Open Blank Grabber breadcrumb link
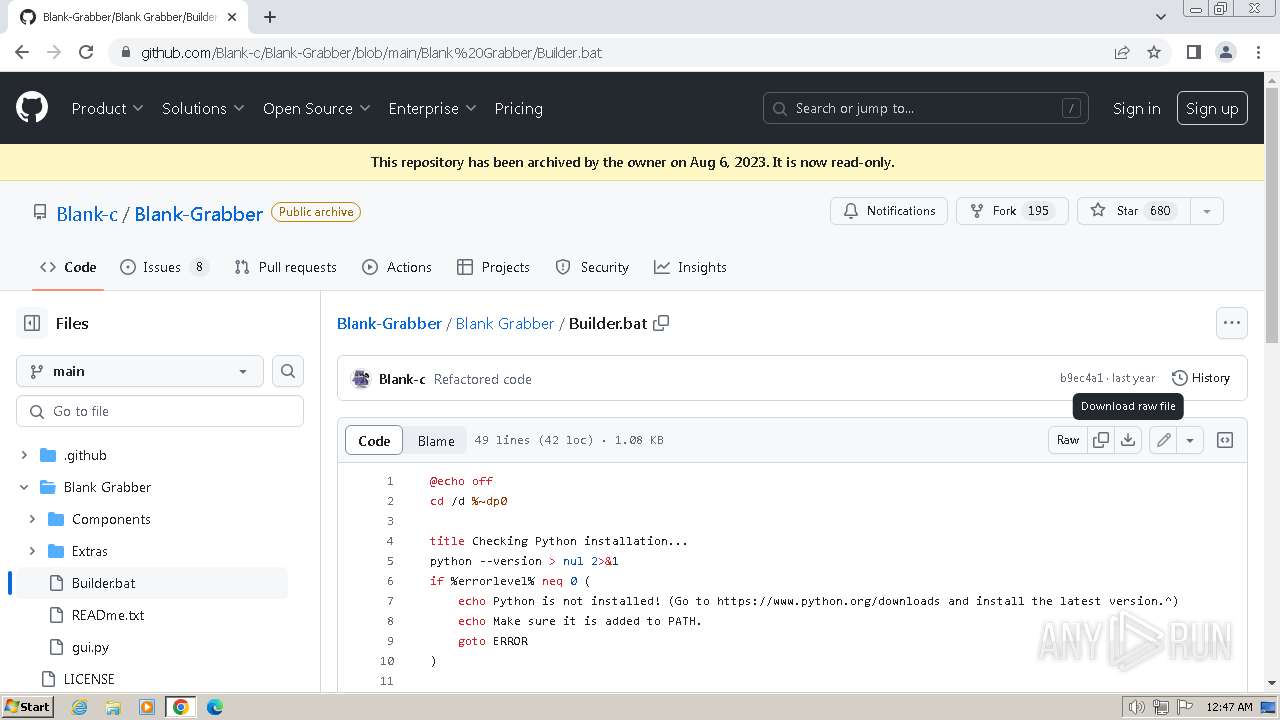The height and width of the screenshot is (720, 1280). pos(505,323)
